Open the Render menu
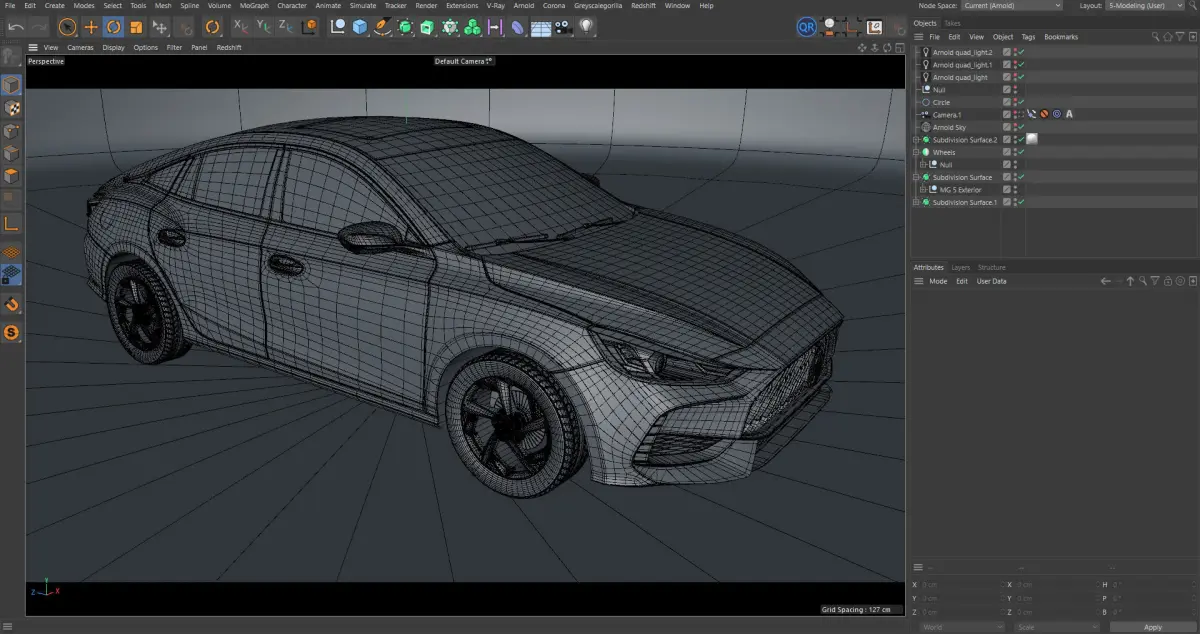 426,5
